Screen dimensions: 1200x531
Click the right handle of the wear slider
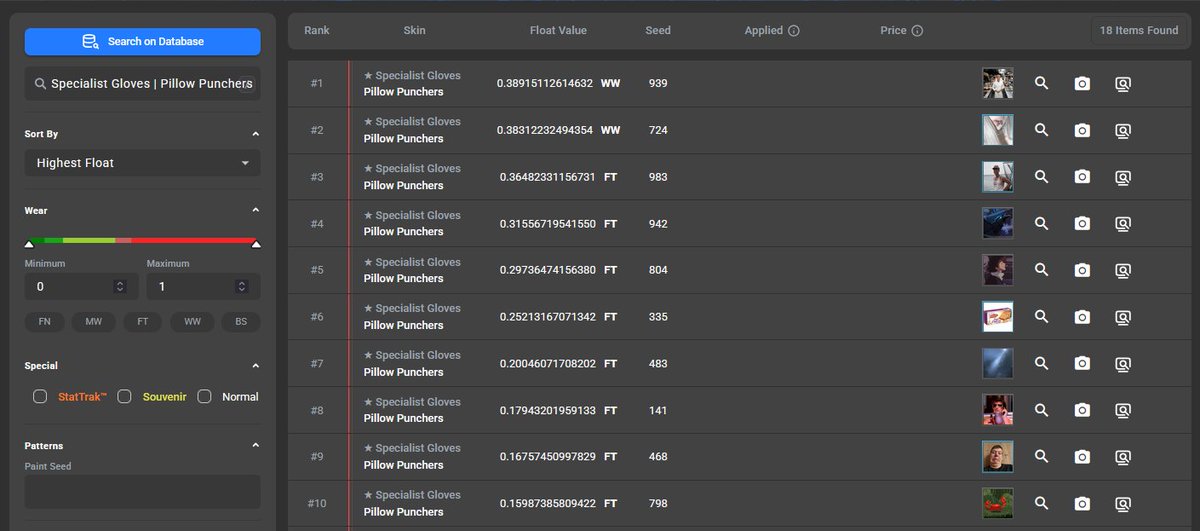pos(256,243)
